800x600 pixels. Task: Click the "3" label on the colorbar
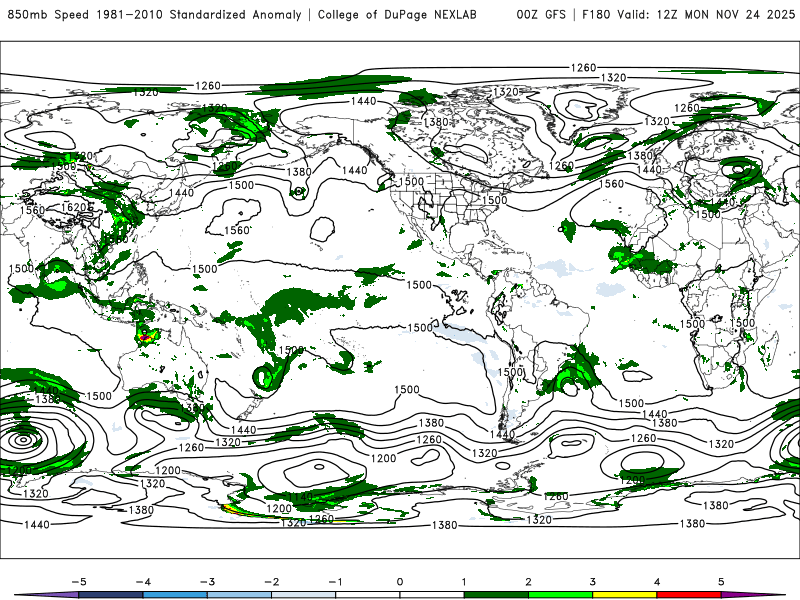click(592, 582)
